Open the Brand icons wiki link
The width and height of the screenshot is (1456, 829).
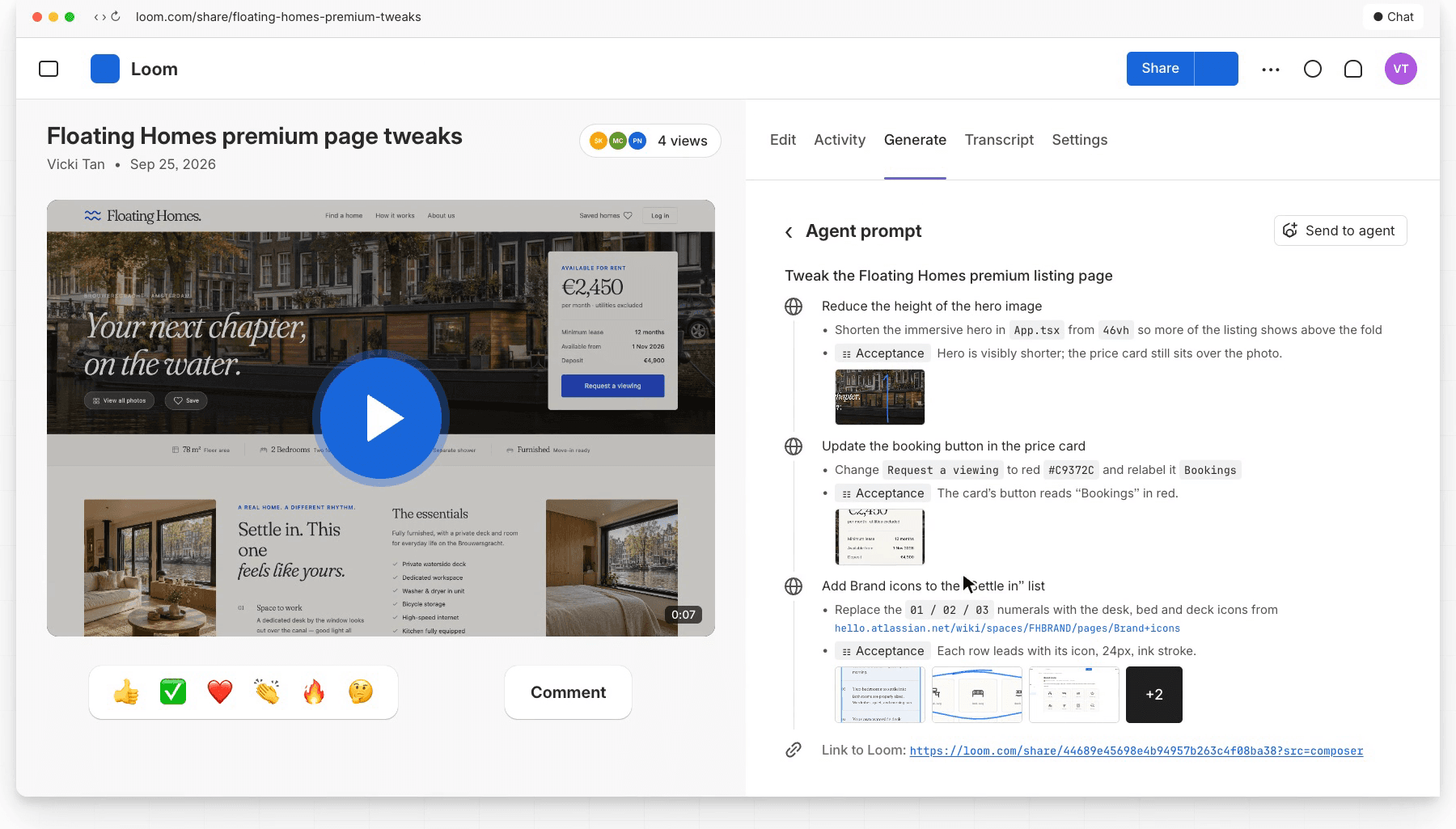pyautogui.click(x=1007, y=628)
